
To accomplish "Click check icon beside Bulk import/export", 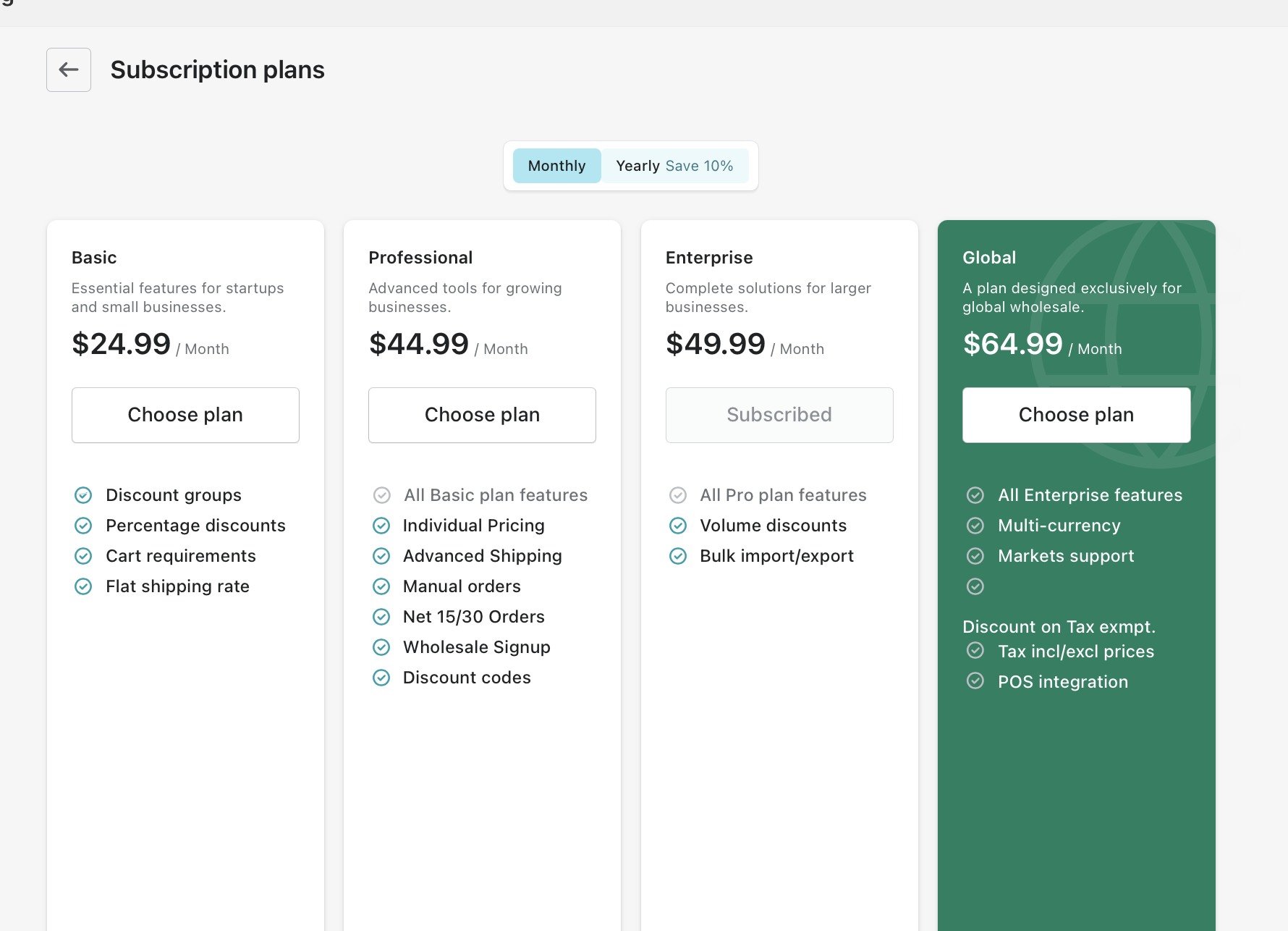I will pyautogui.click(x=678, y=556).
